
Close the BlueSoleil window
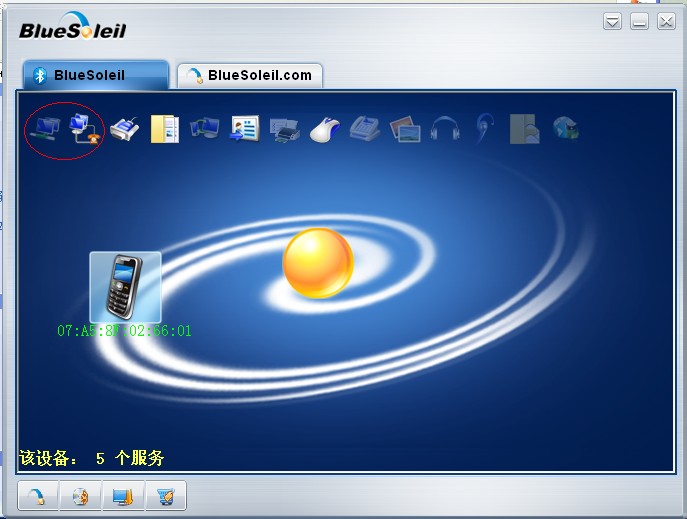(x=666, y=21)
